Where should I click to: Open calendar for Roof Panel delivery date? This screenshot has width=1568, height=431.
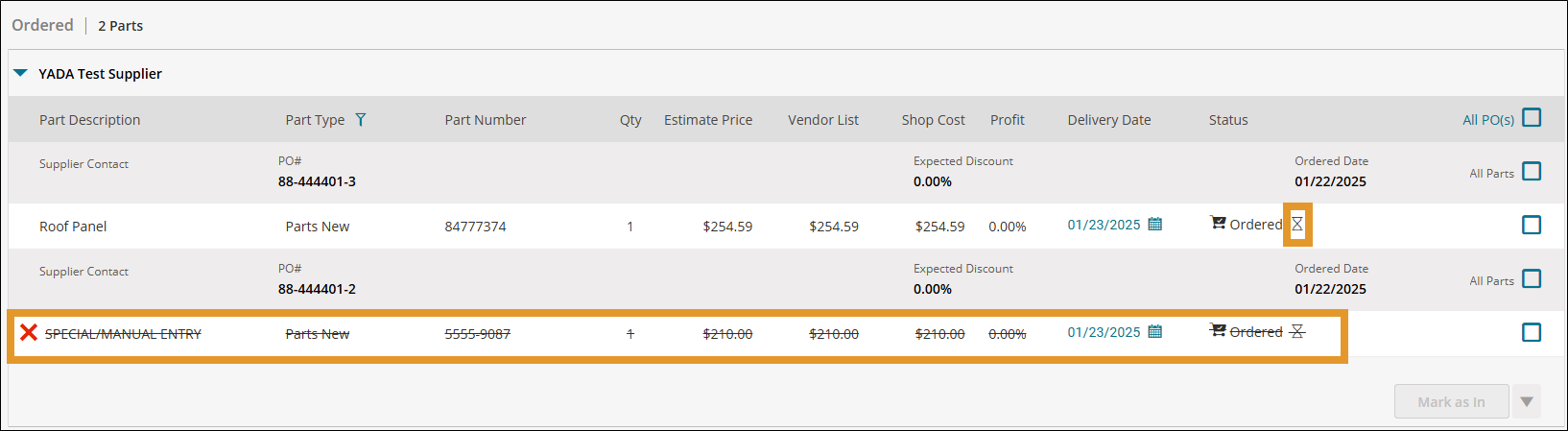click(1155, 225)
